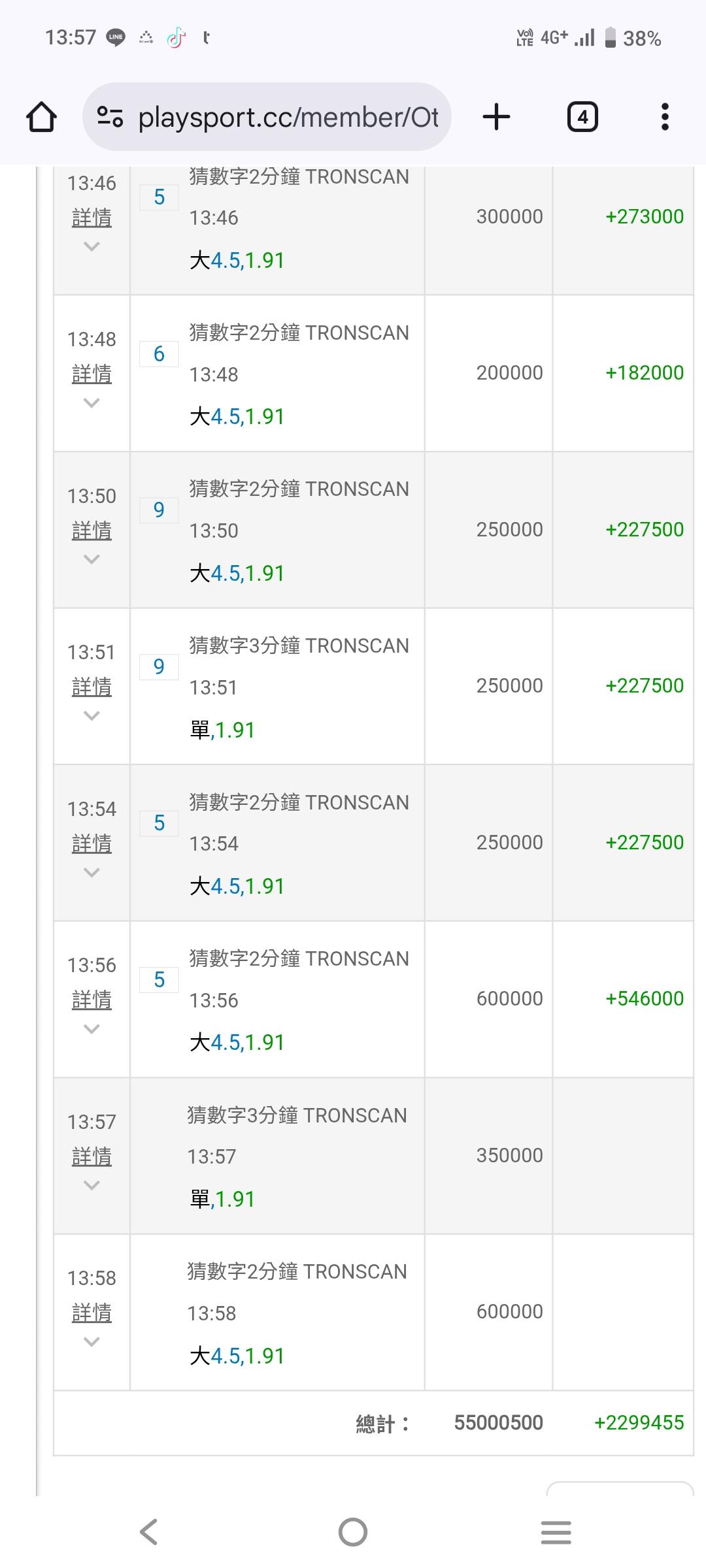The width and height of the screenshot is (706, 1568).
Task: Open 詳情 link for the 13:51 bet
Action: (92, 687)
